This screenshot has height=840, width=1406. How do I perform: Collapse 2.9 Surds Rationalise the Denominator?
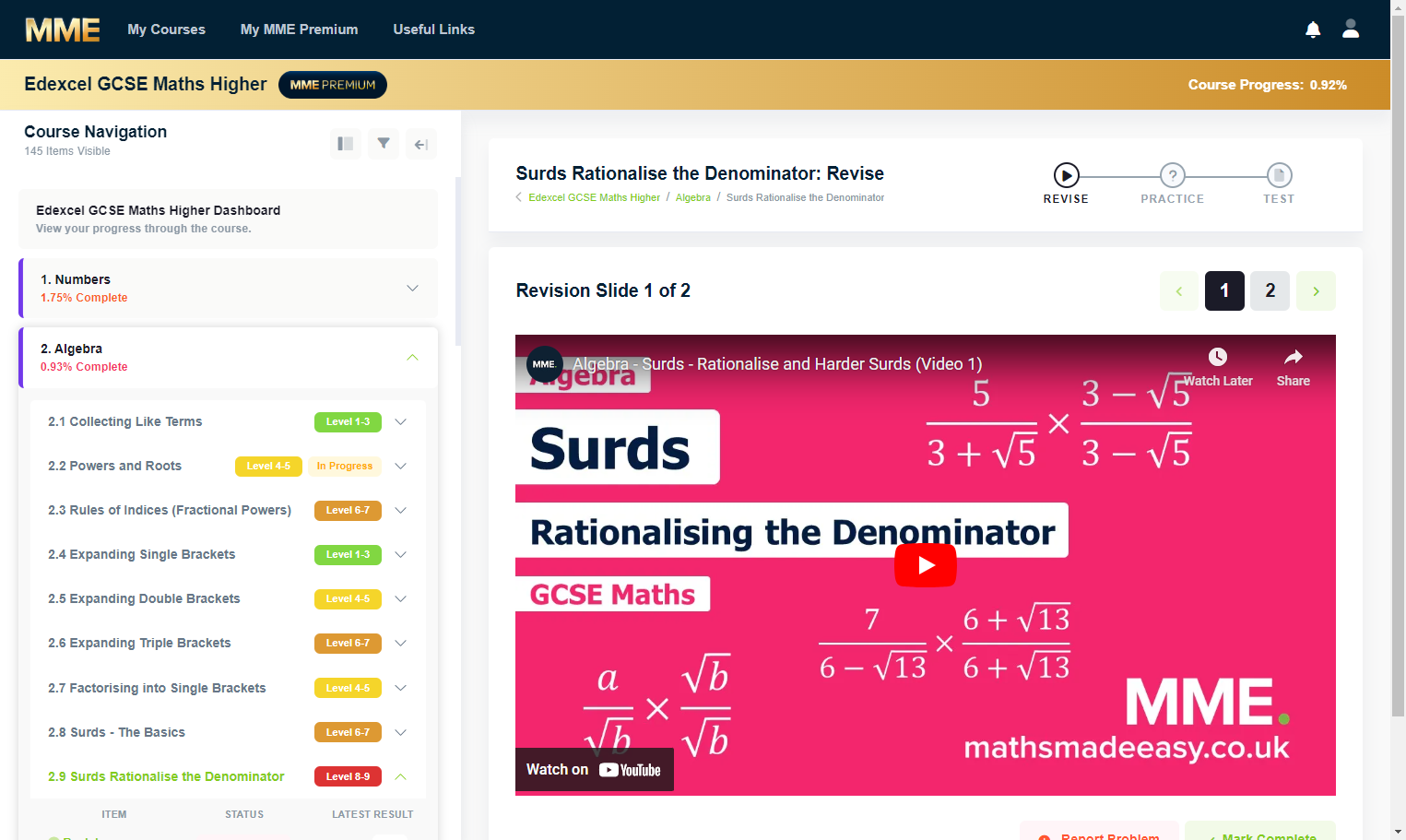point(401,776)
